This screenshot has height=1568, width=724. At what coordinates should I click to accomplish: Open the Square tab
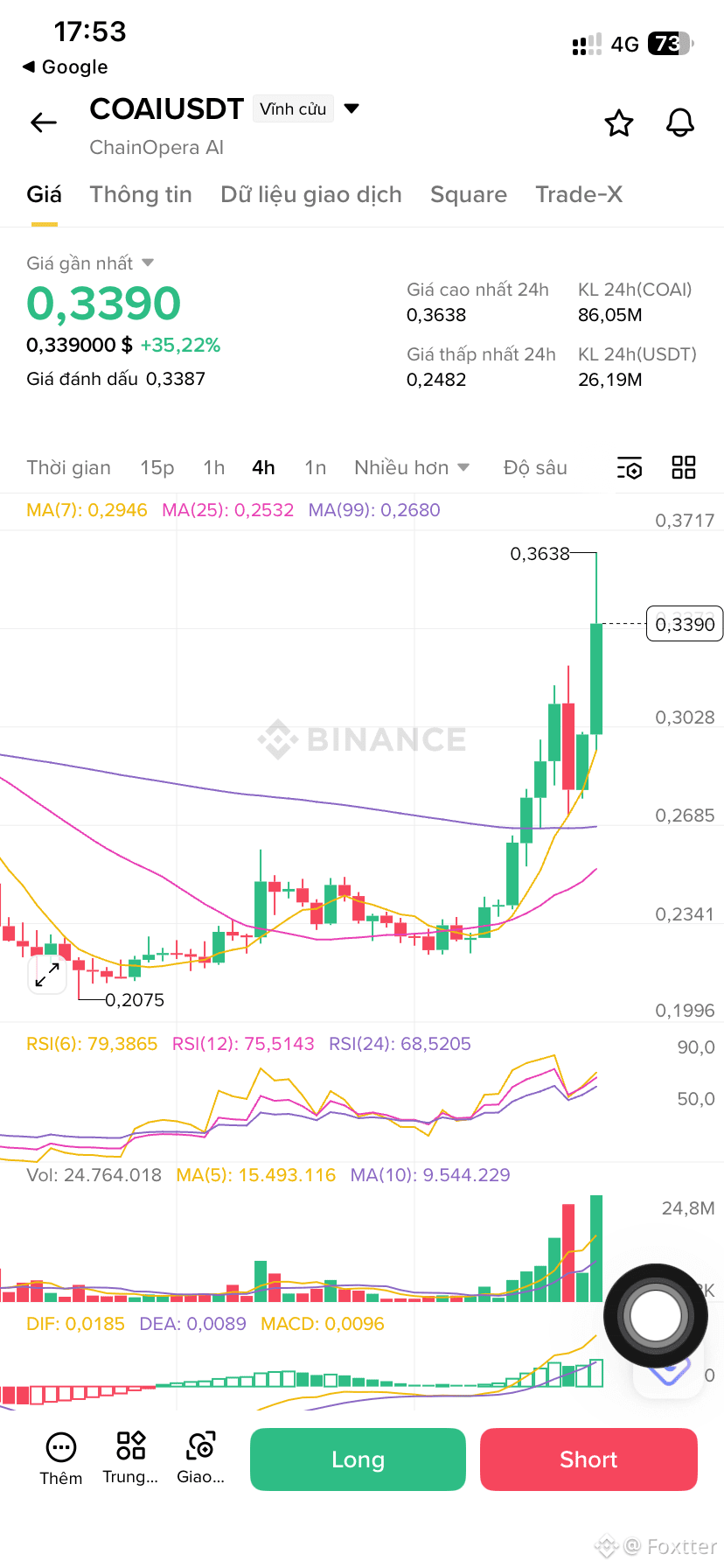[469, 194]
